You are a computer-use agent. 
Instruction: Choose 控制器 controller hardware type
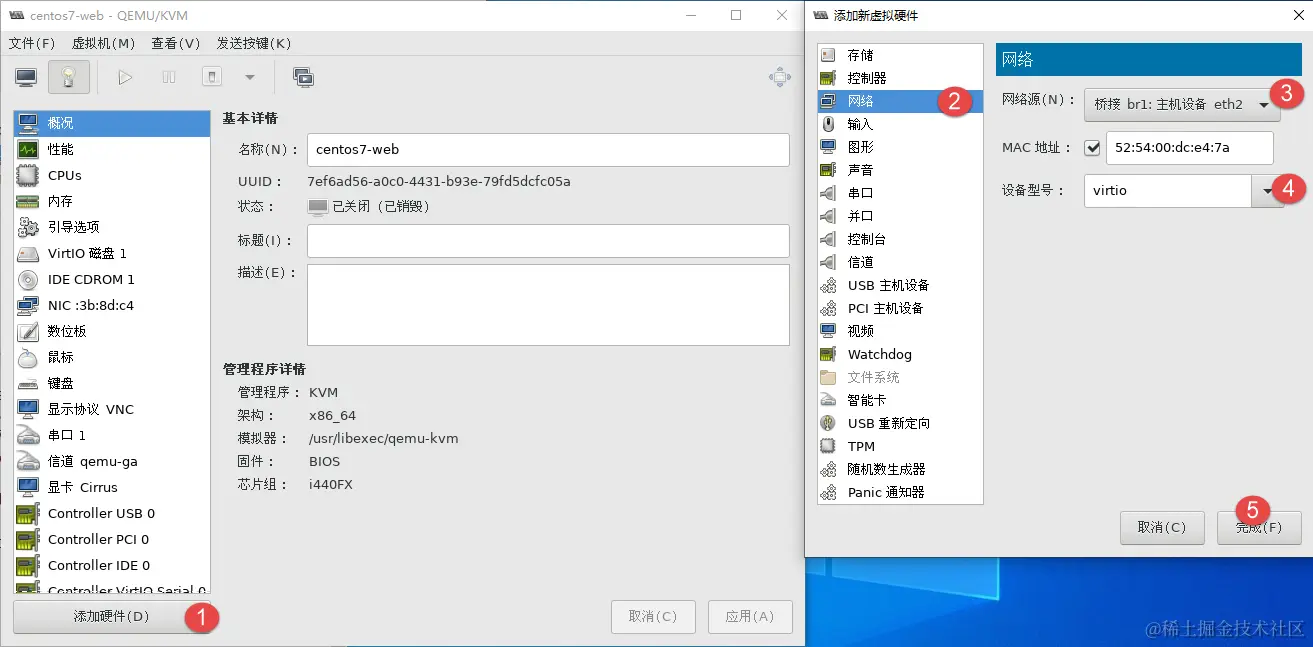(900, 78)
